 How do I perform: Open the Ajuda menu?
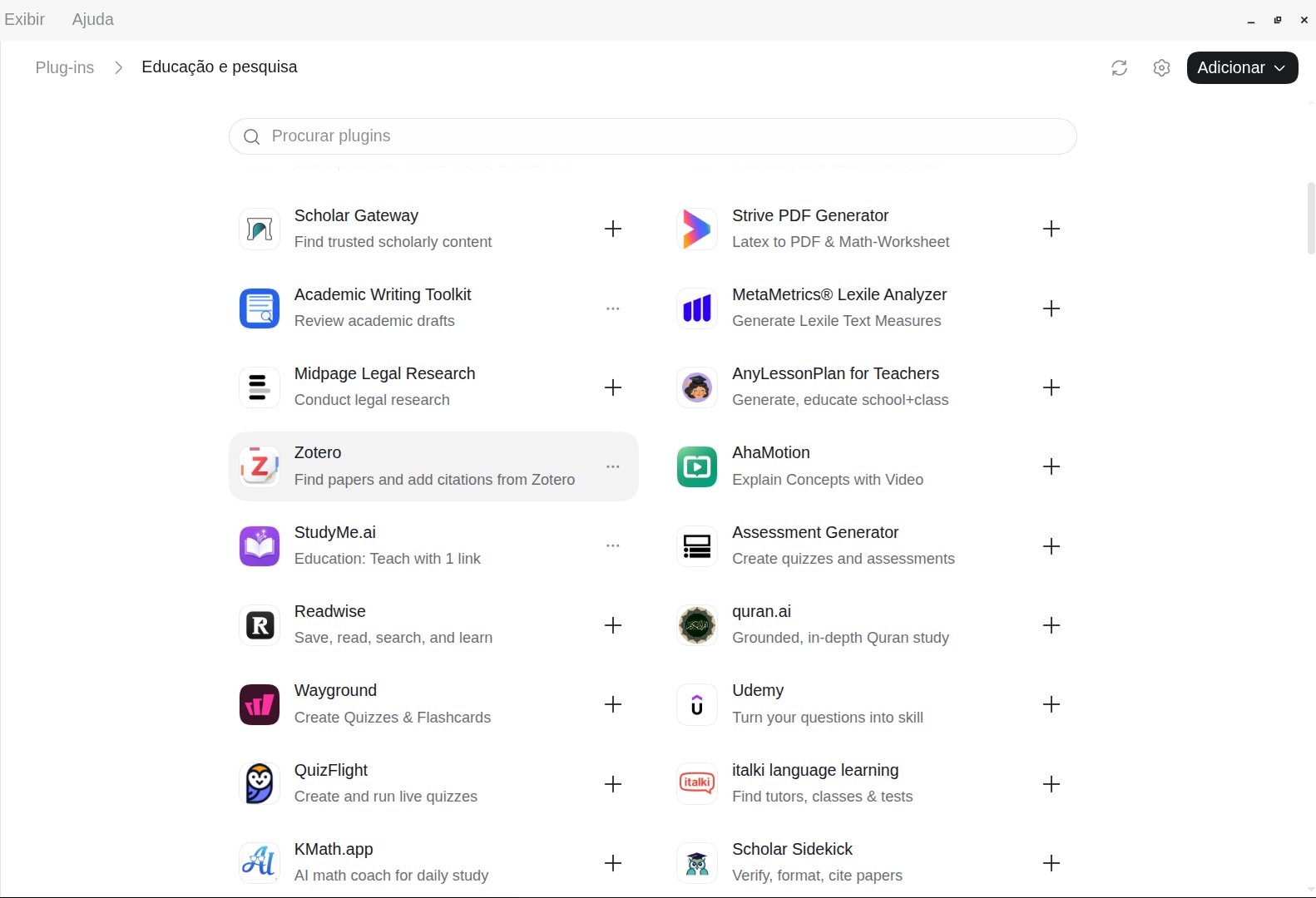[x=92, y=19]
